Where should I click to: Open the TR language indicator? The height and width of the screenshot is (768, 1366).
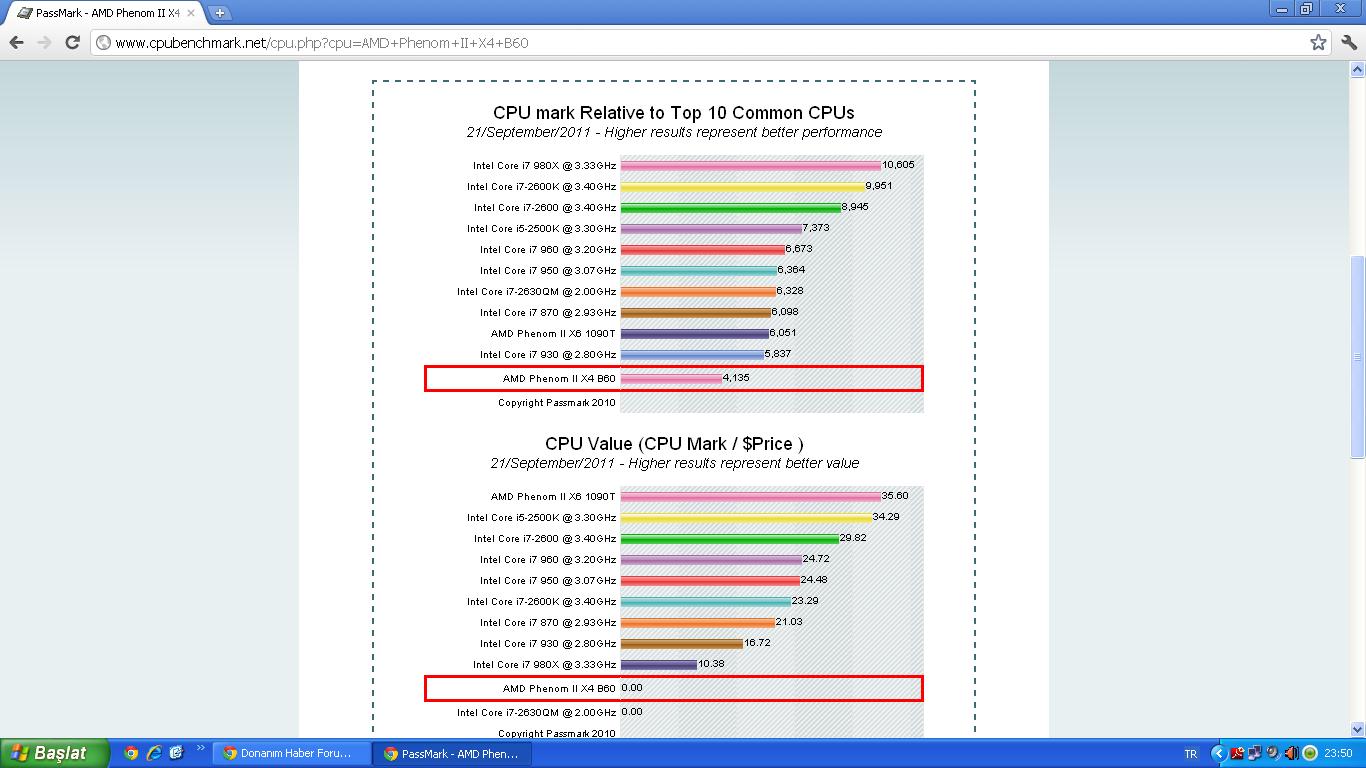(1190, 754)
